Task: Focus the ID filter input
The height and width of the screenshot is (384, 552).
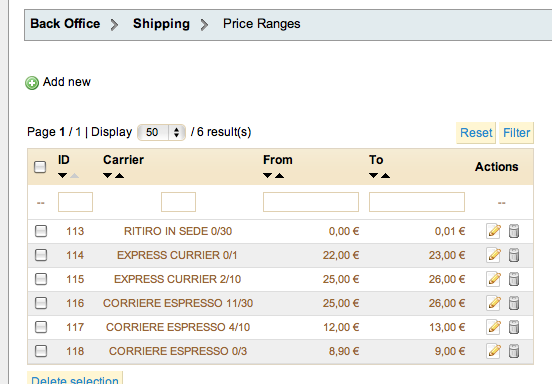Action: (x=75, y=202)
